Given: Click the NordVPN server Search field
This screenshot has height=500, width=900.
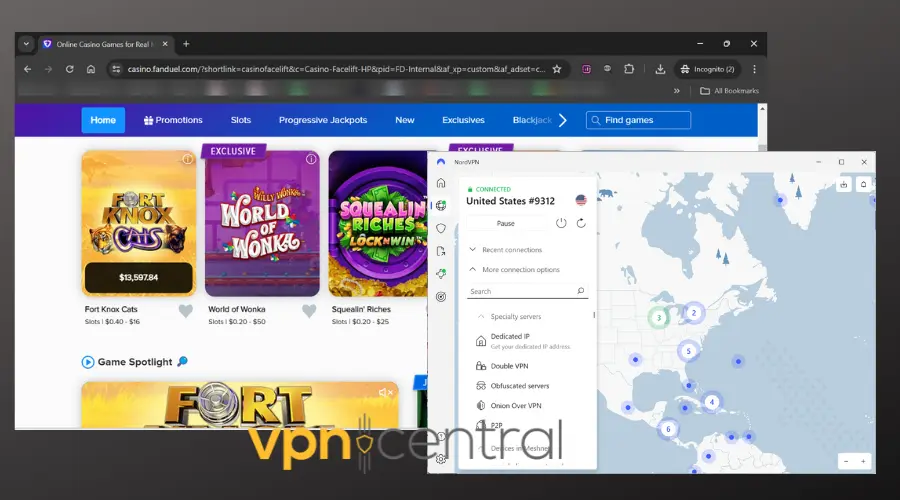Looking at the screenshot, I should (527, 291).
